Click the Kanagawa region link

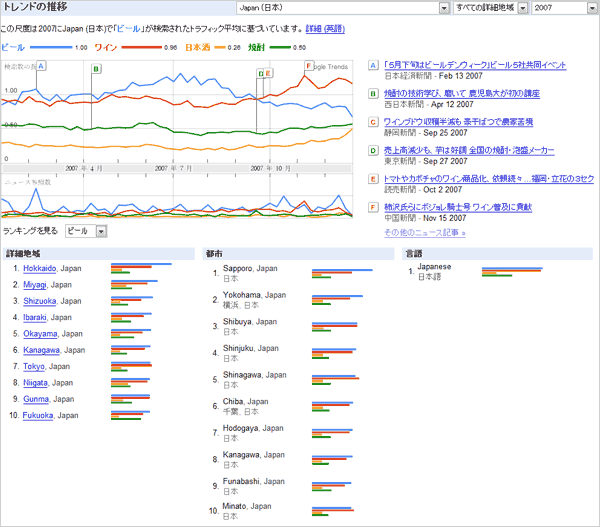coord(41,350)
